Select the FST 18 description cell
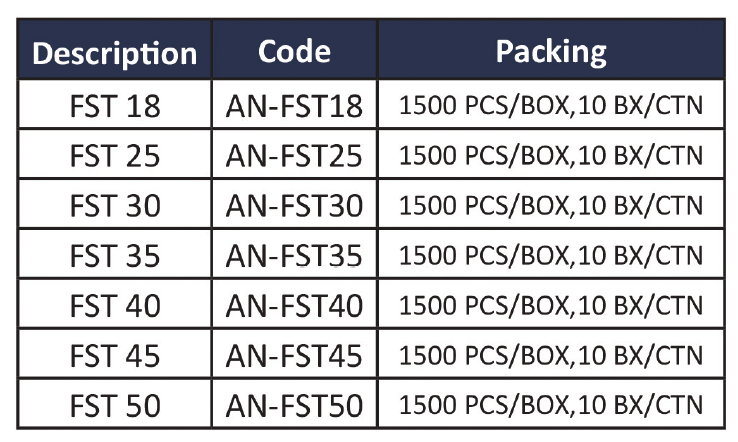 114,104
